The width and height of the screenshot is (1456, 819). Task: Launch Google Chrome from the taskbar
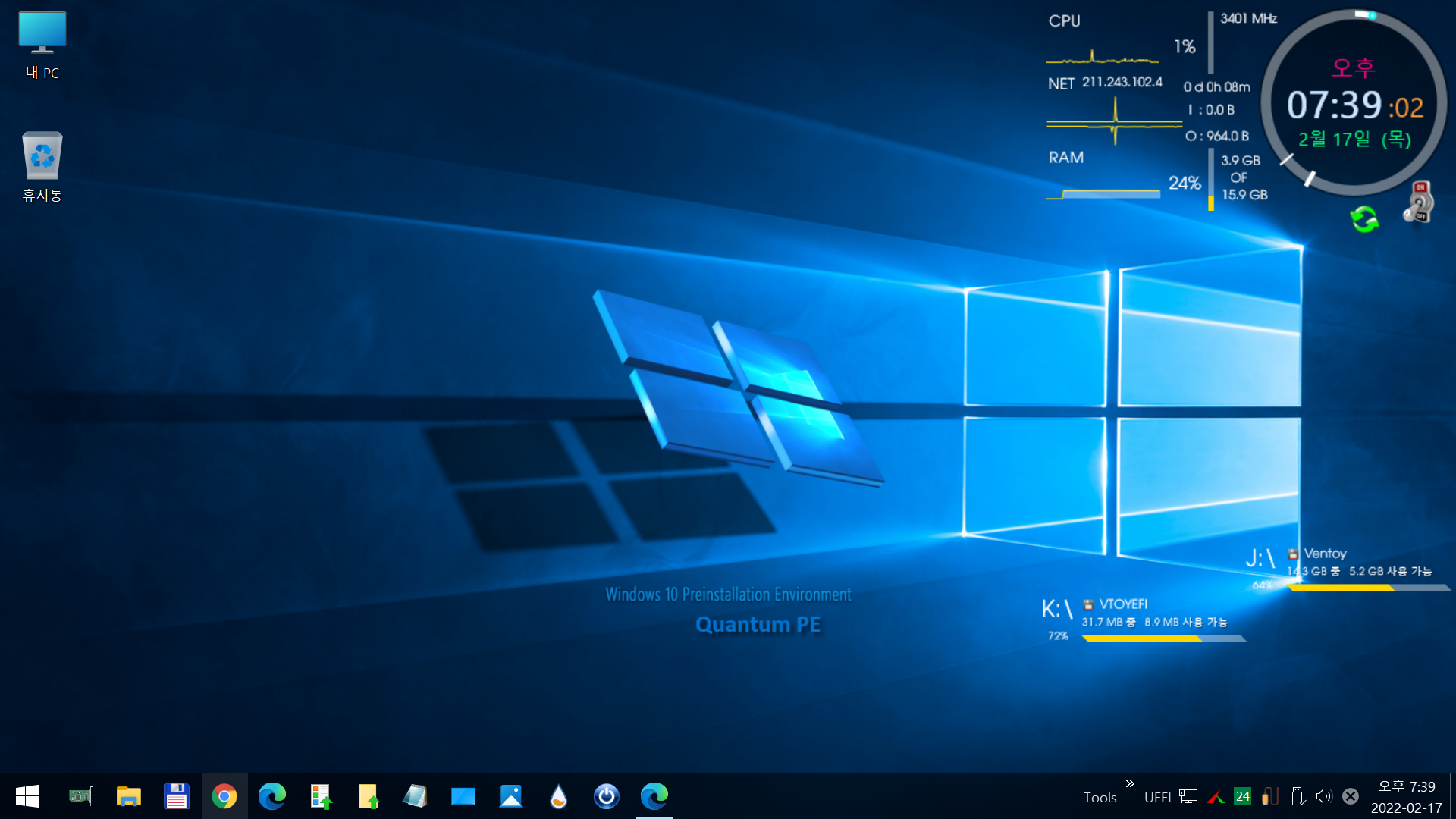coord(224,796)
